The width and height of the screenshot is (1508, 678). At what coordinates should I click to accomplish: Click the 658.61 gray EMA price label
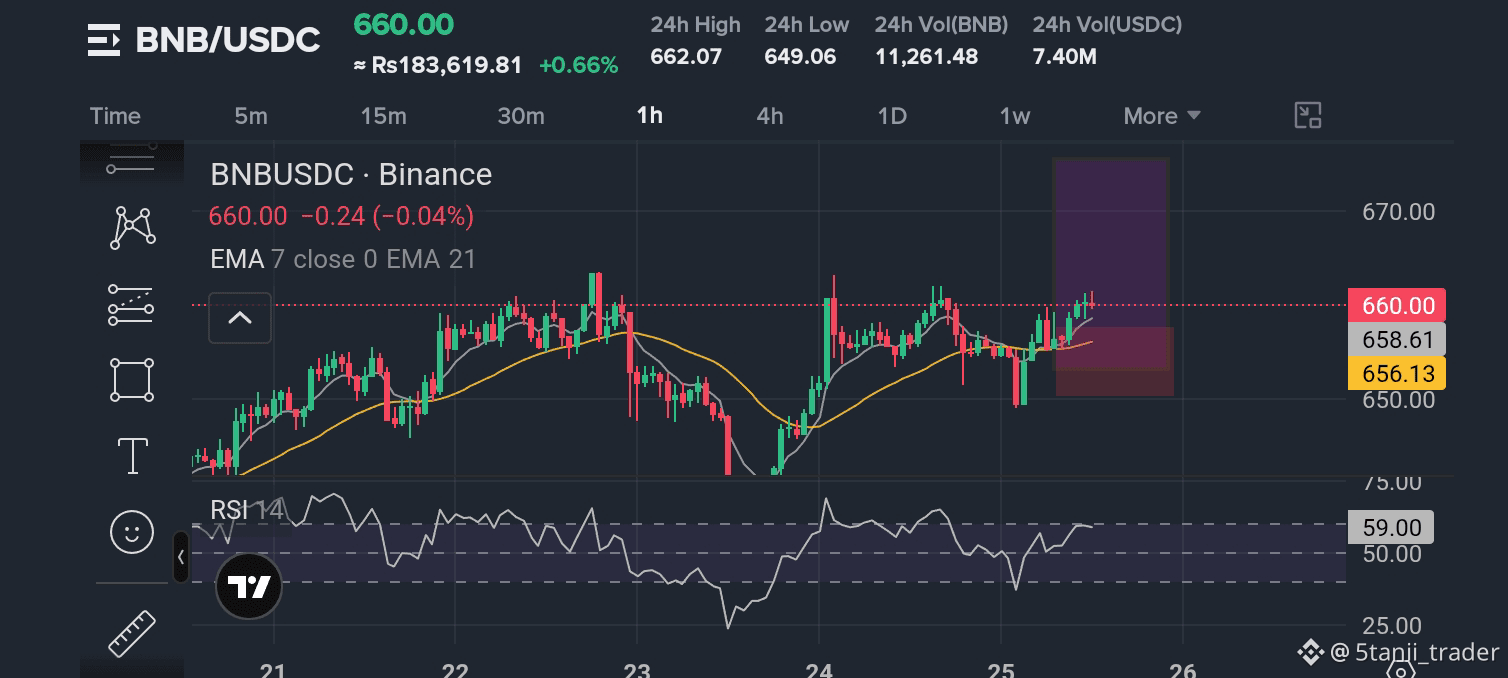(x=1397, y=340)
